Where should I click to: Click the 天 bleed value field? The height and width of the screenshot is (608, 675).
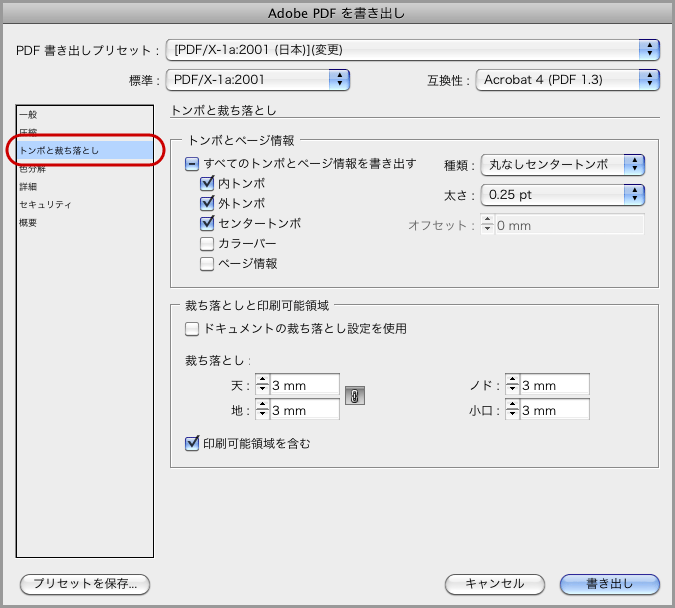coord(304,385)
